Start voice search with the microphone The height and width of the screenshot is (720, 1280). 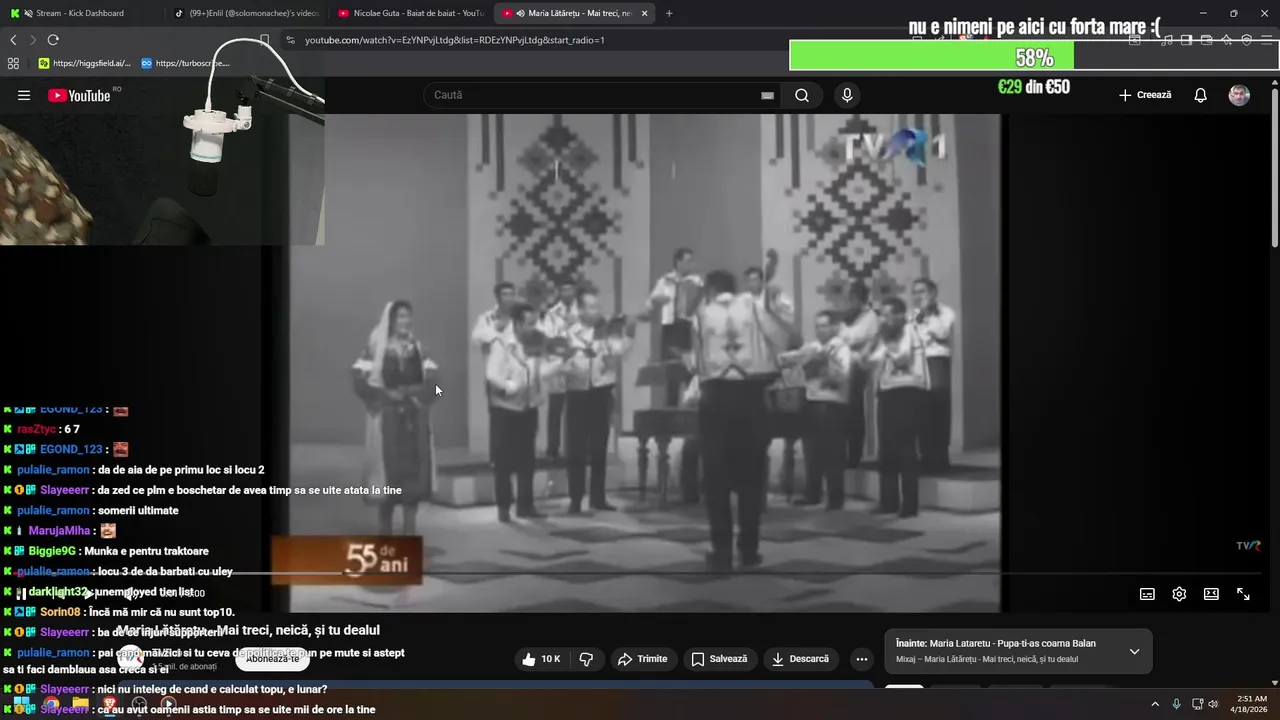point(847,95)
